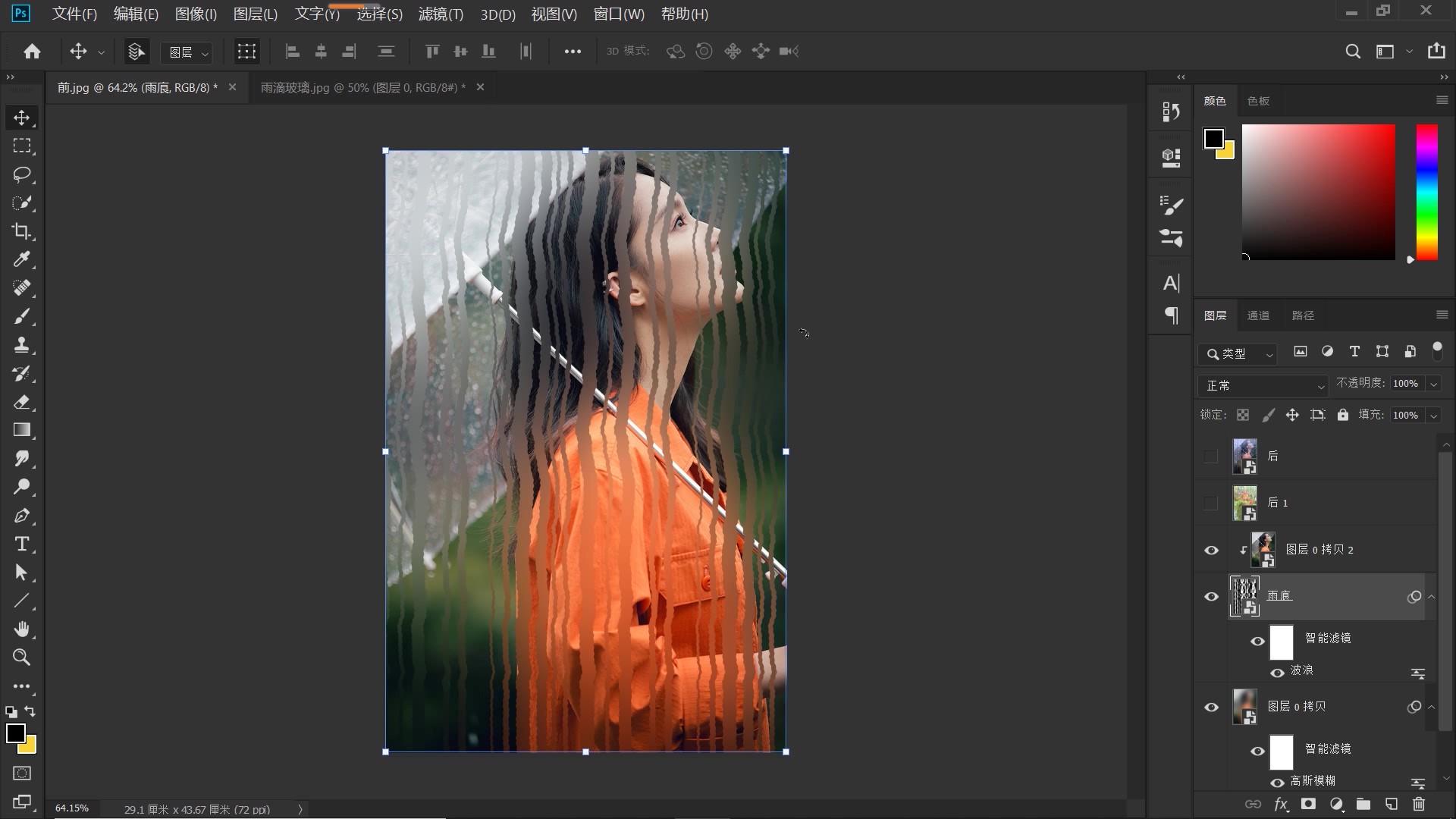The image size is (1456, 819).
Task: Select the Horizontal Type tool
Action: (22, 544)
